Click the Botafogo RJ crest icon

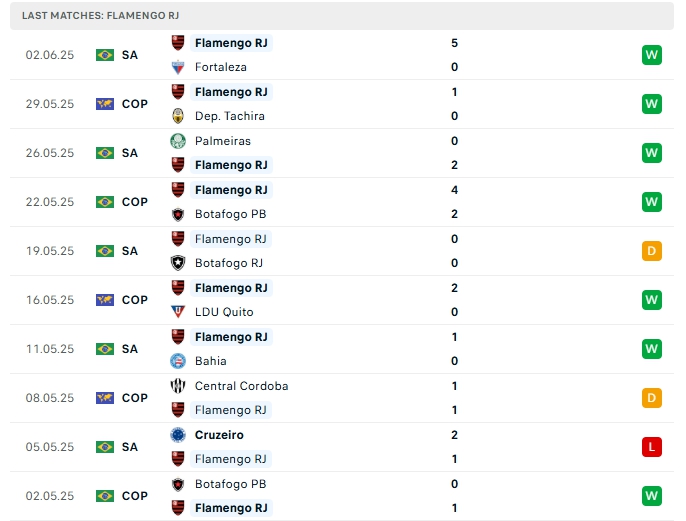coord(179,263)
